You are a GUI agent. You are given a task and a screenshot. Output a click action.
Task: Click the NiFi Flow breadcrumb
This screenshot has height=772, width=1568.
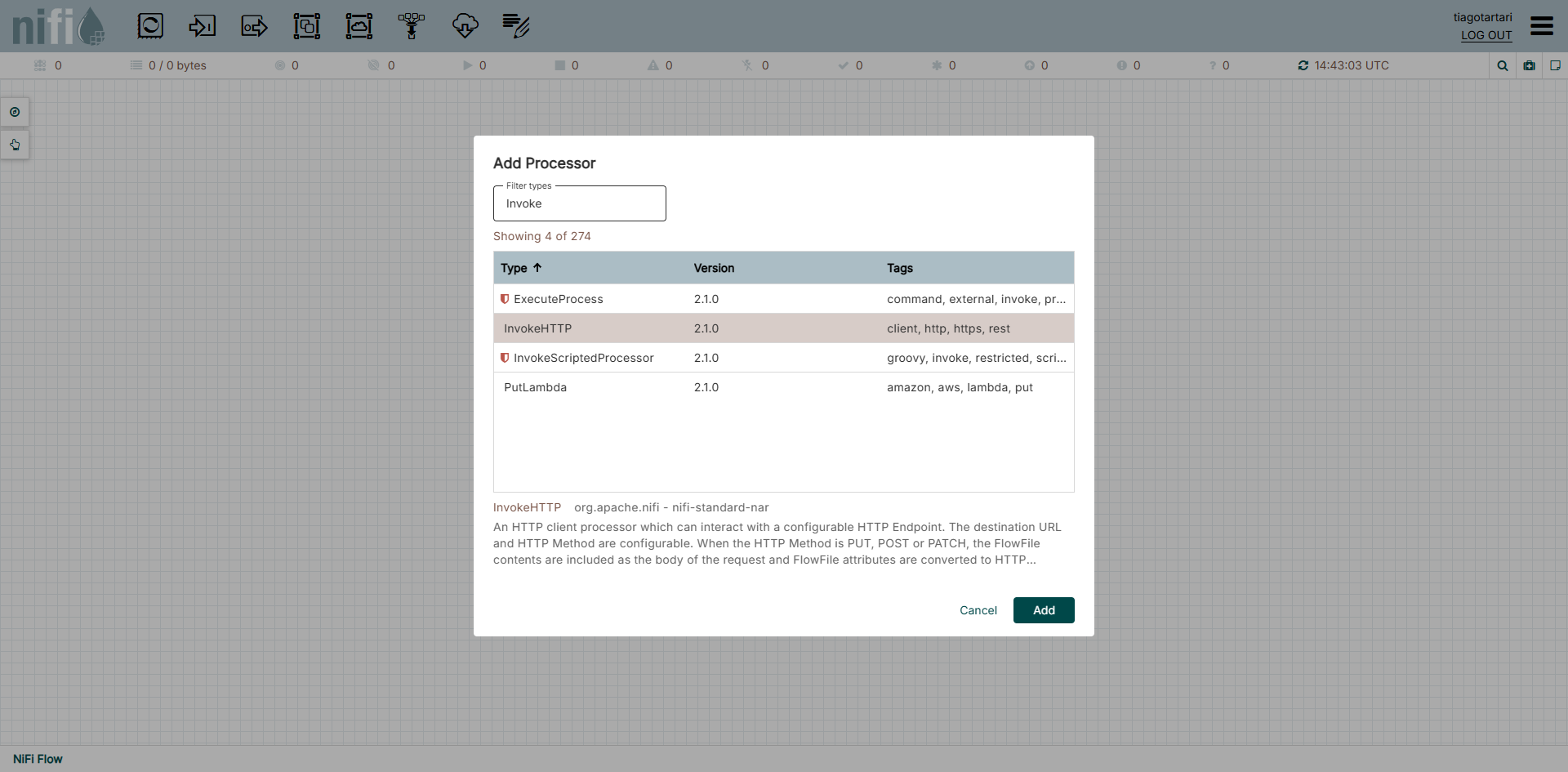tap(38, 759)
